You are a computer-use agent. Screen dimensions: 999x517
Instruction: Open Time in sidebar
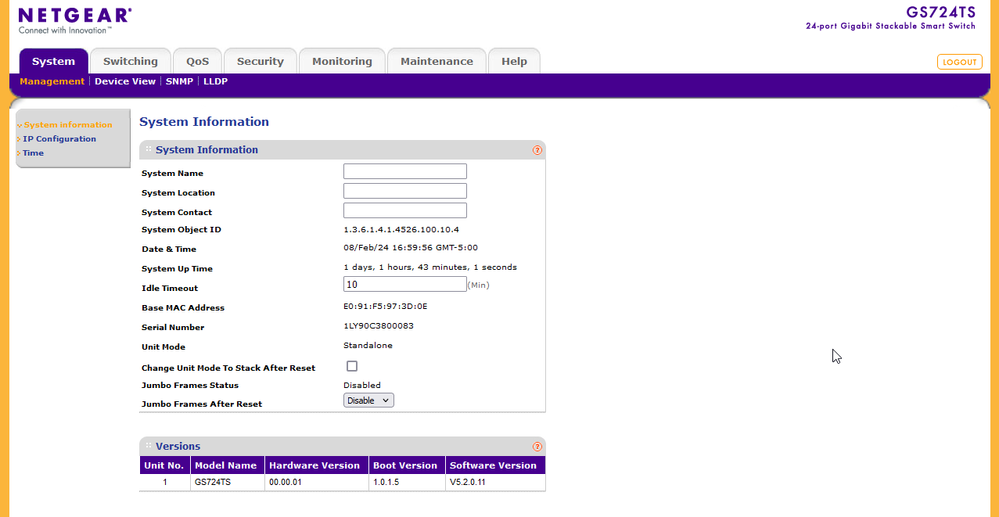click(33, 153)
